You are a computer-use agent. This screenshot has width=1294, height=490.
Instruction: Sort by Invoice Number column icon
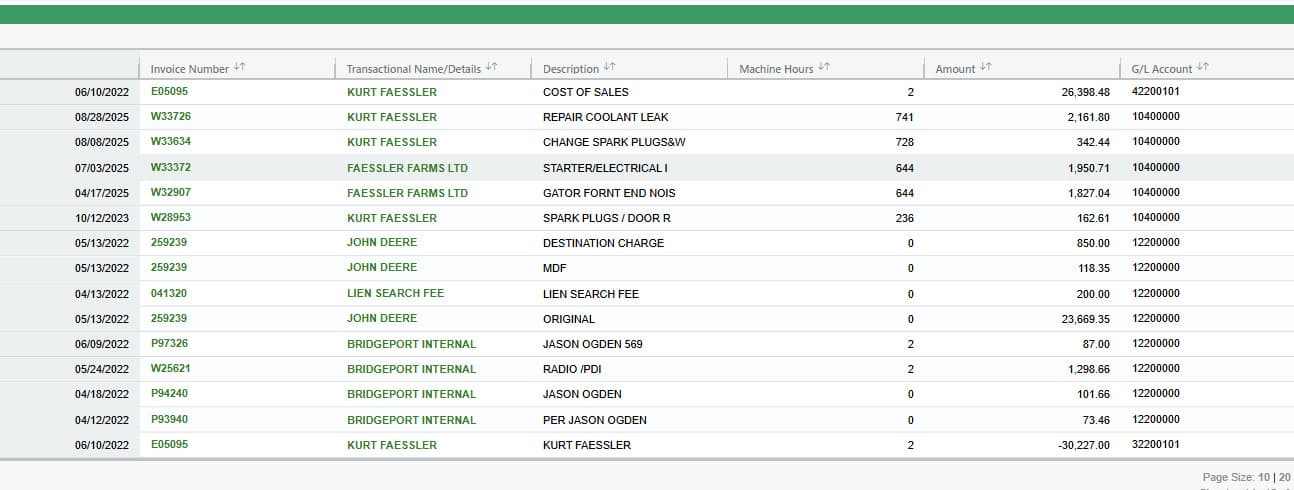[239, 68]
